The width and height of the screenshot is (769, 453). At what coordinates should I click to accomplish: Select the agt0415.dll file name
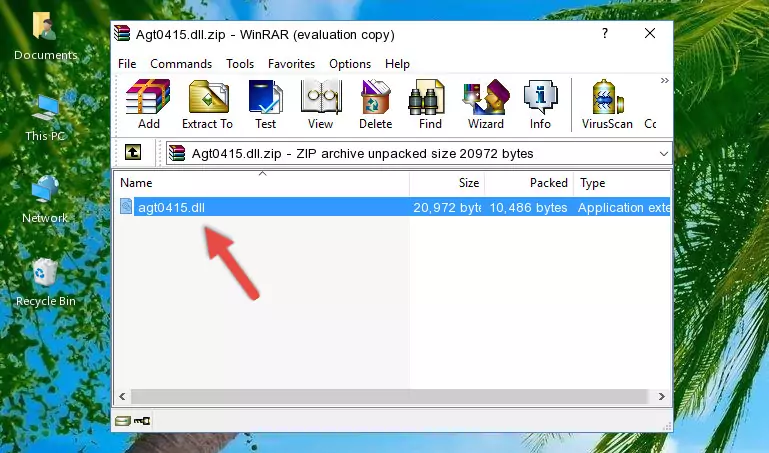pos(171,207)
